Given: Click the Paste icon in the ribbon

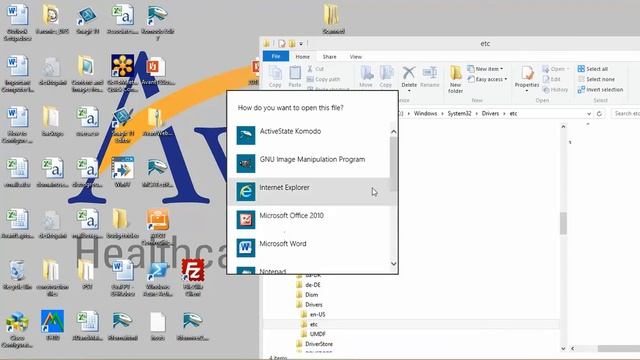Looking at the screenshot, I should pos(295,77).
